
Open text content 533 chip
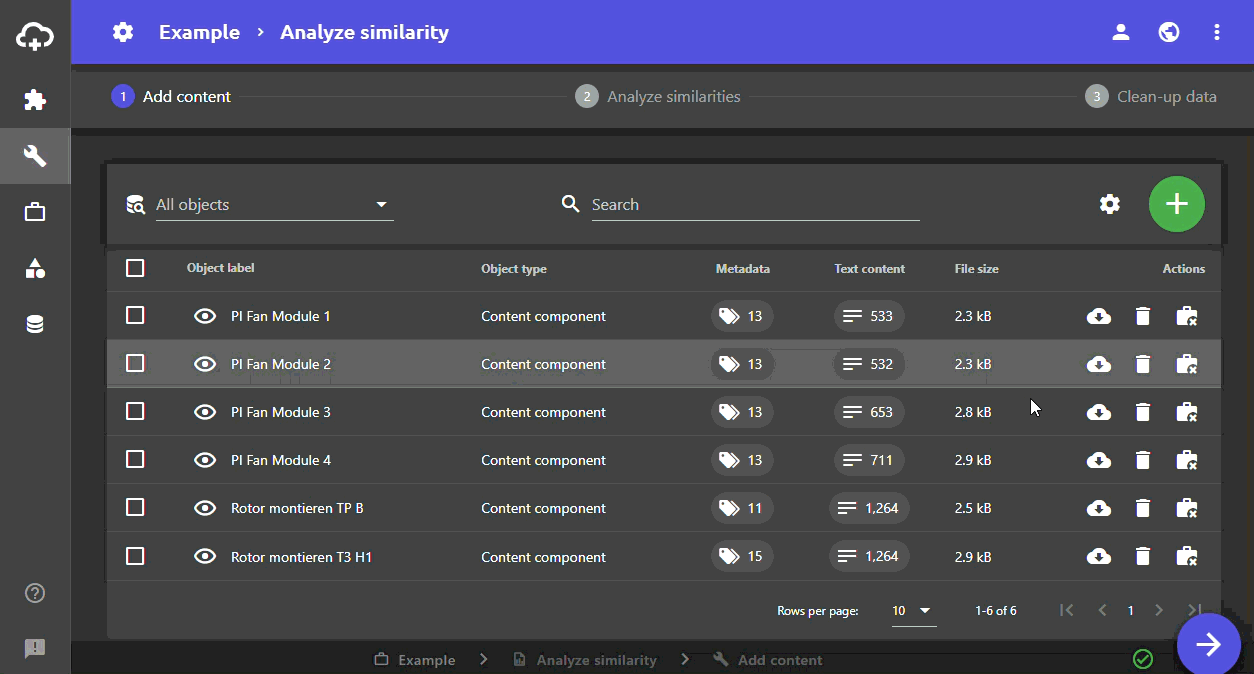[869, 316]
